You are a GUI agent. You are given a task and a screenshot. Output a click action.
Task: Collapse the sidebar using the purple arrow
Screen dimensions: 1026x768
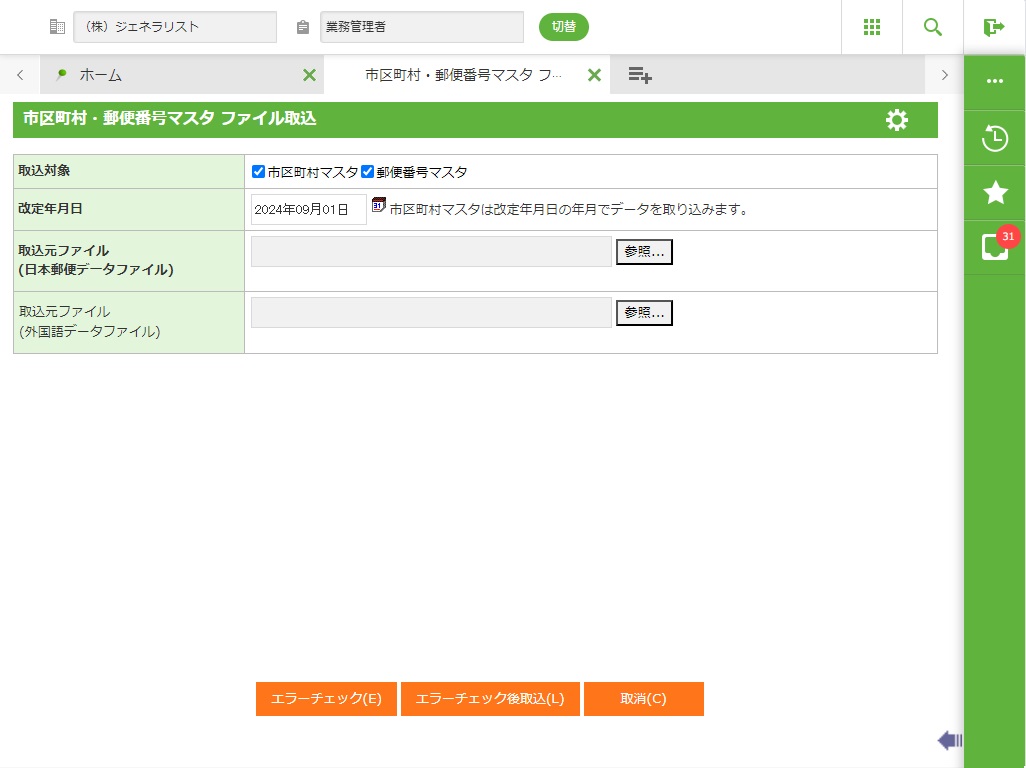949,740
